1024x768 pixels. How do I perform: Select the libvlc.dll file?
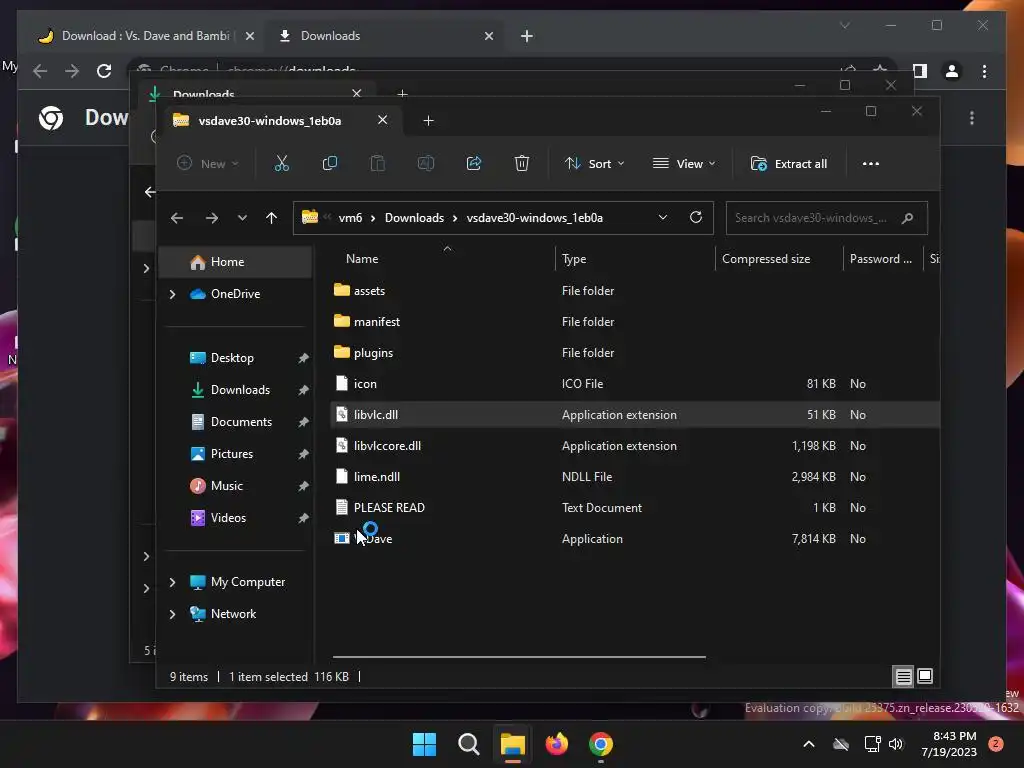376,415
